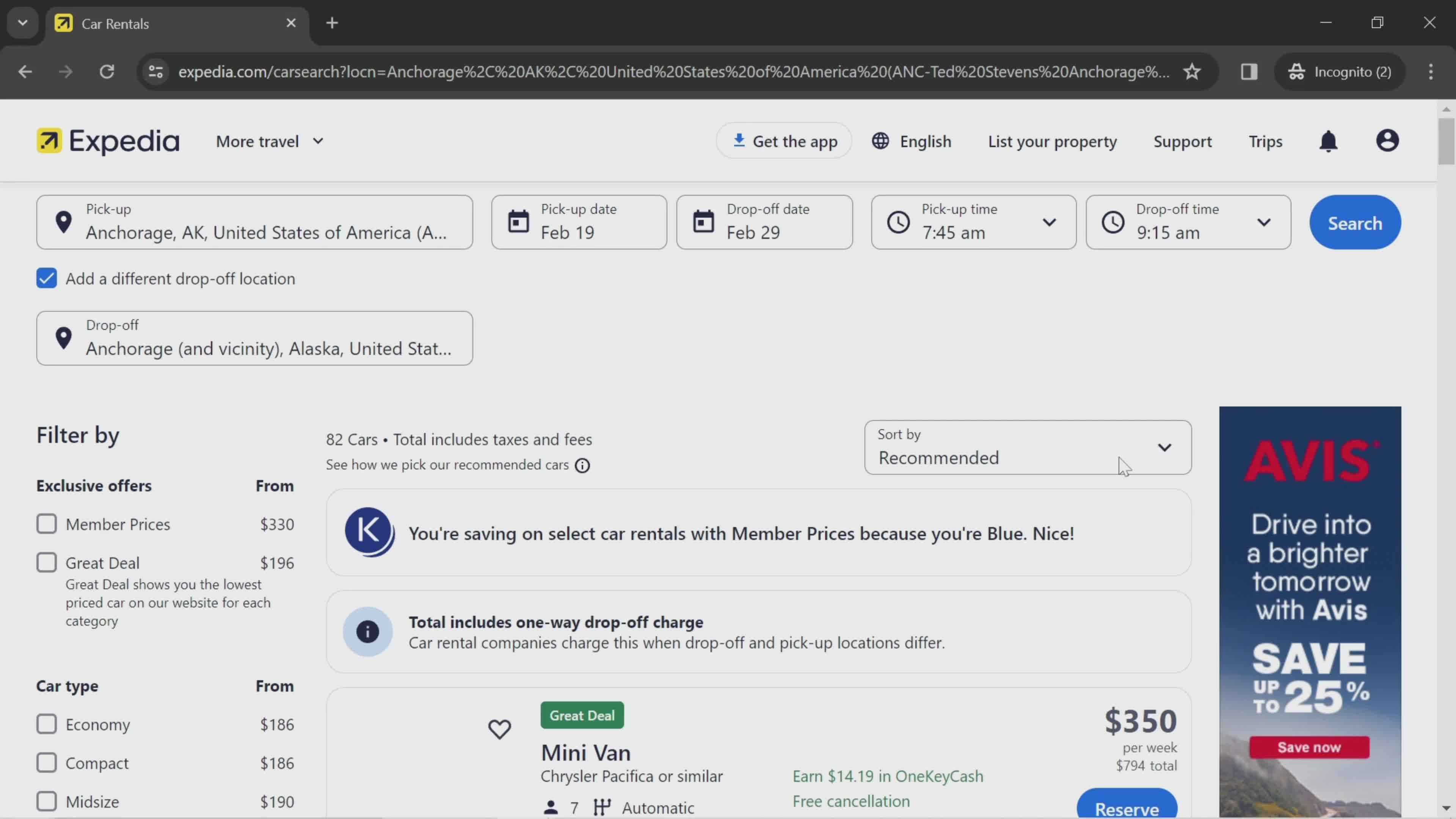This screenshot has width=1456, height=819.
Task: Check the Compact car type
Action: [x=46, y=763]
